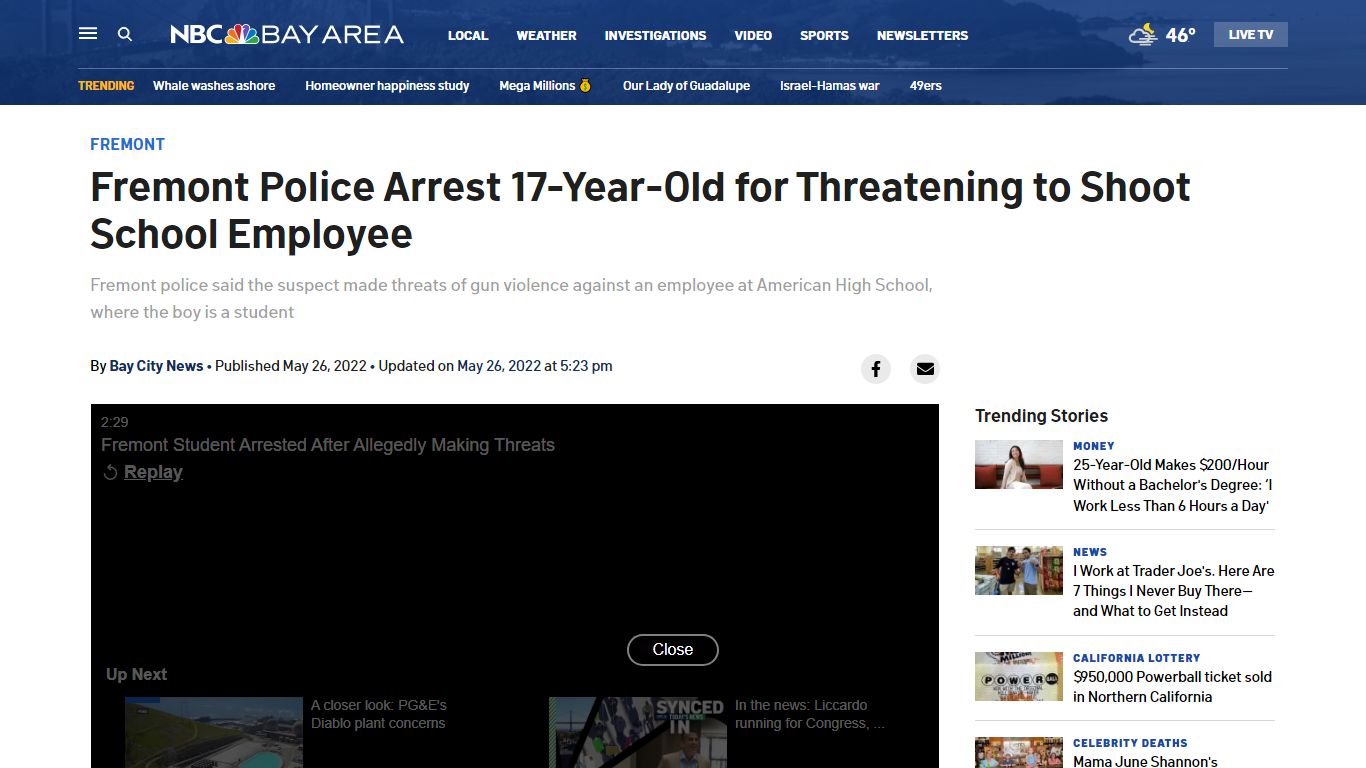
Task: Open the INVESTIGATIONS menu item
Action: point(655,35)
